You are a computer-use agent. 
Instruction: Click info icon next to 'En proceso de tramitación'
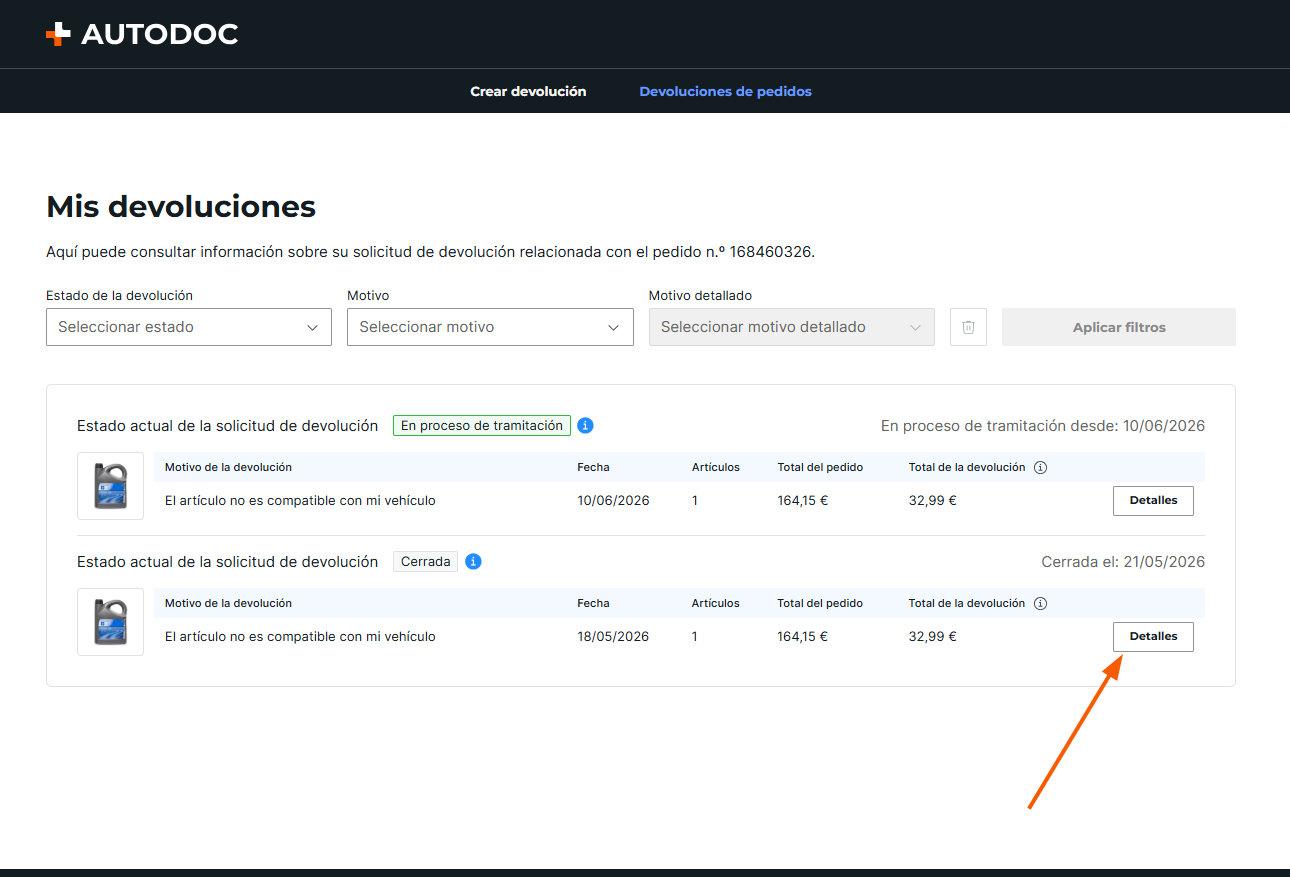click(586, 426)
